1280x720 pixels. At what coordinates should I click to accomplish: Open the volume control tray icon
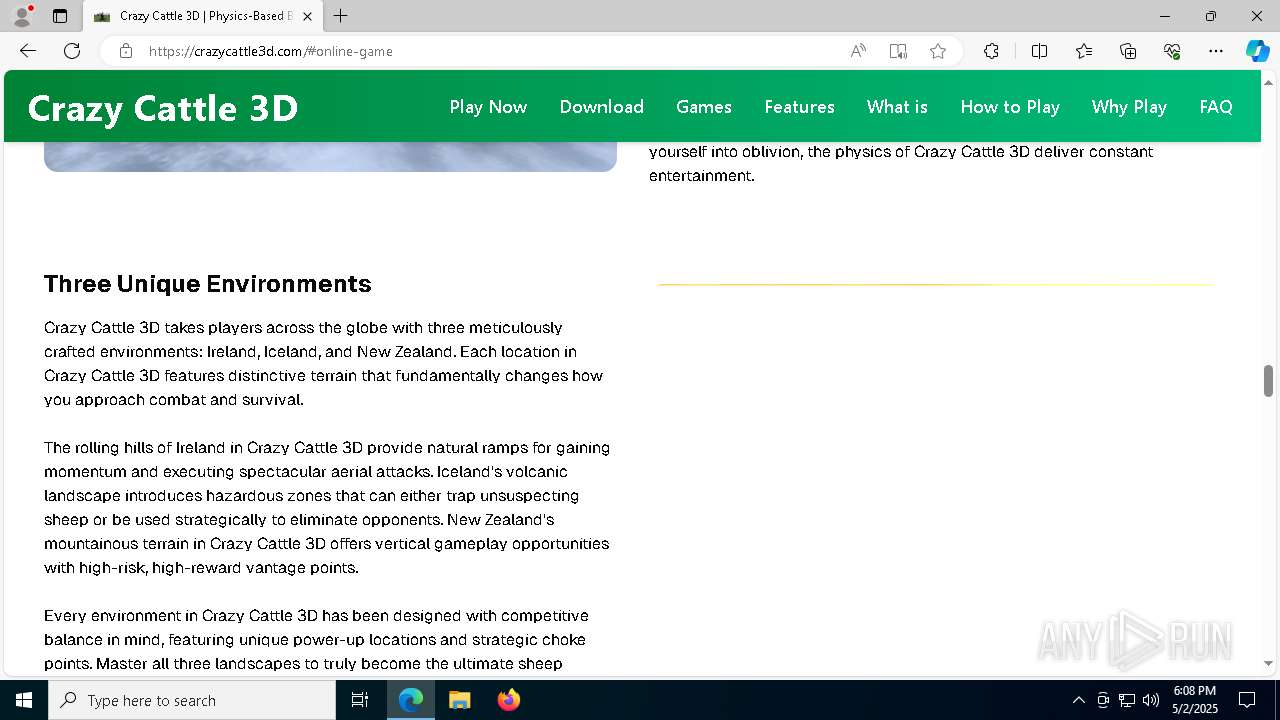tap(1151, 700)
